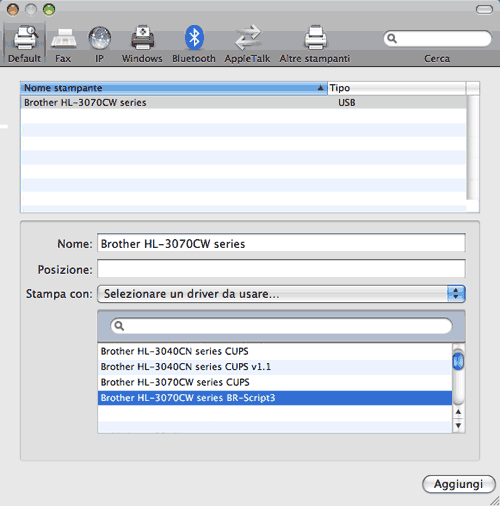Open the Bluetooth printer icon
500x506 pixels.
click(194, 37)
